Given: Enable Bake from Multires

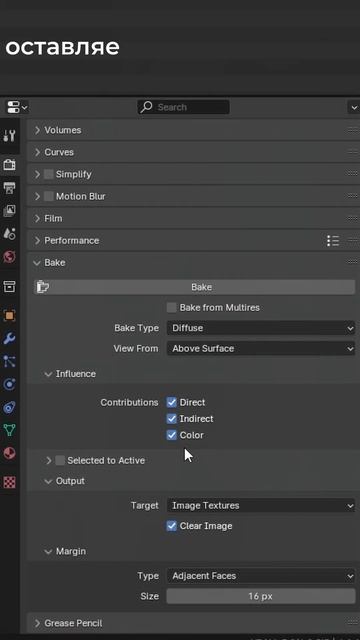Looking at the screenshot, I should click(x=172, y=308).
